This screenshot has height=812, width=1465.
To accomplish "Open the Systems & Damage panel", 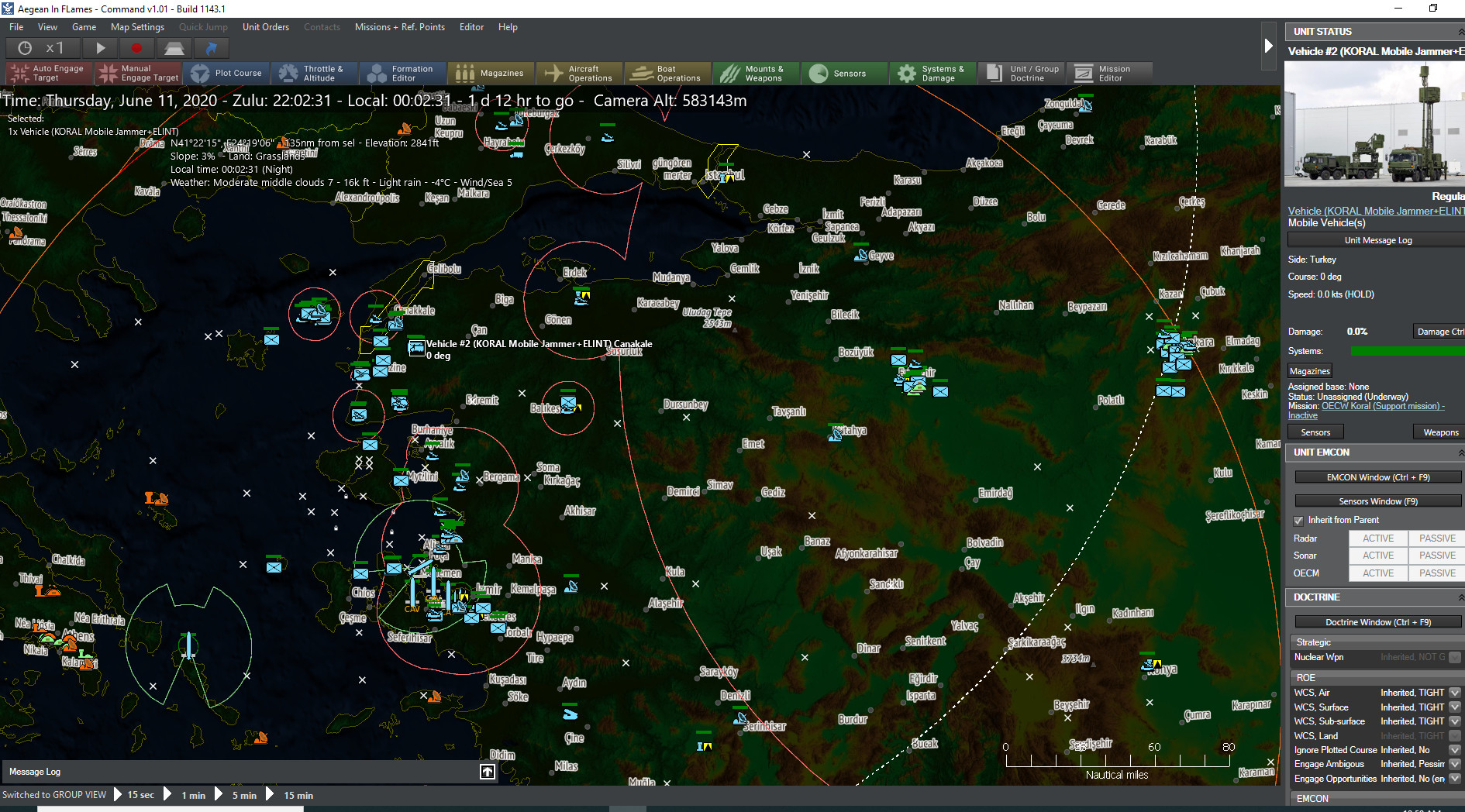I will (932, 73).
